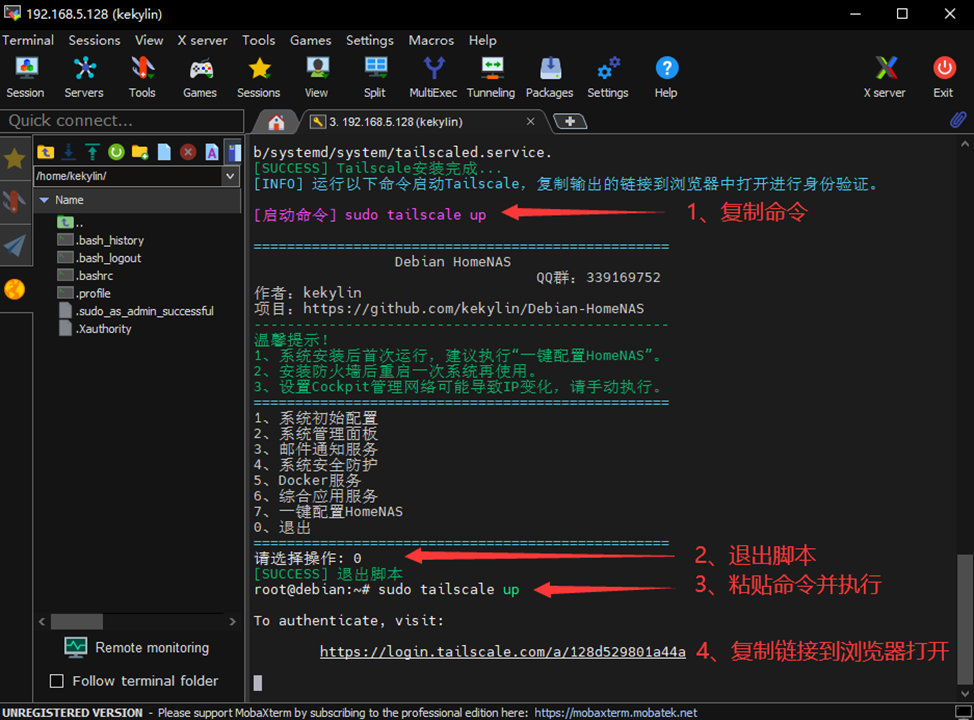
Task: Go to parent folder icon in SFTP toolbar
Action: click(x=45, y=152)
